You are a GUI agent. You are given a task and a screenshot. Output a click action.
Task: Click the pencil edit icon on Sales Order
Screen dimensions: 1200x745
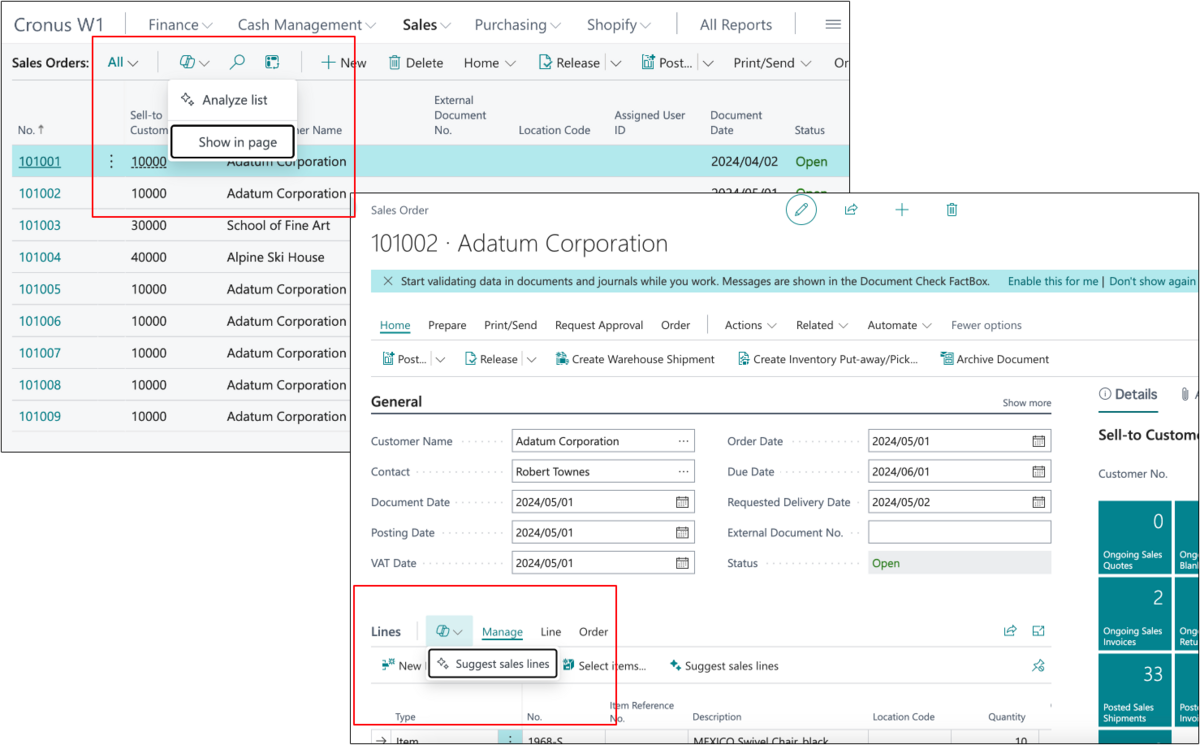801,210
